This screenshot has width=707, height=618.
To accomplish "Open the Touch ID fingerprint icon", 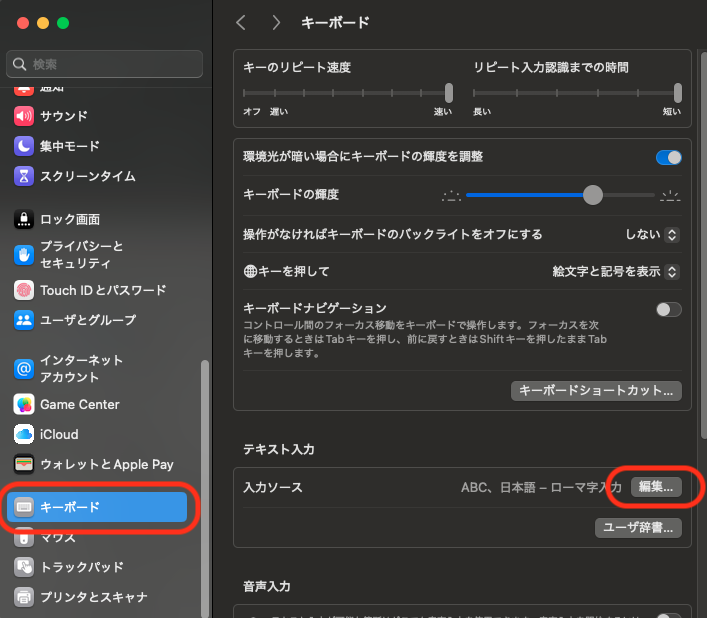I will 24,290.
